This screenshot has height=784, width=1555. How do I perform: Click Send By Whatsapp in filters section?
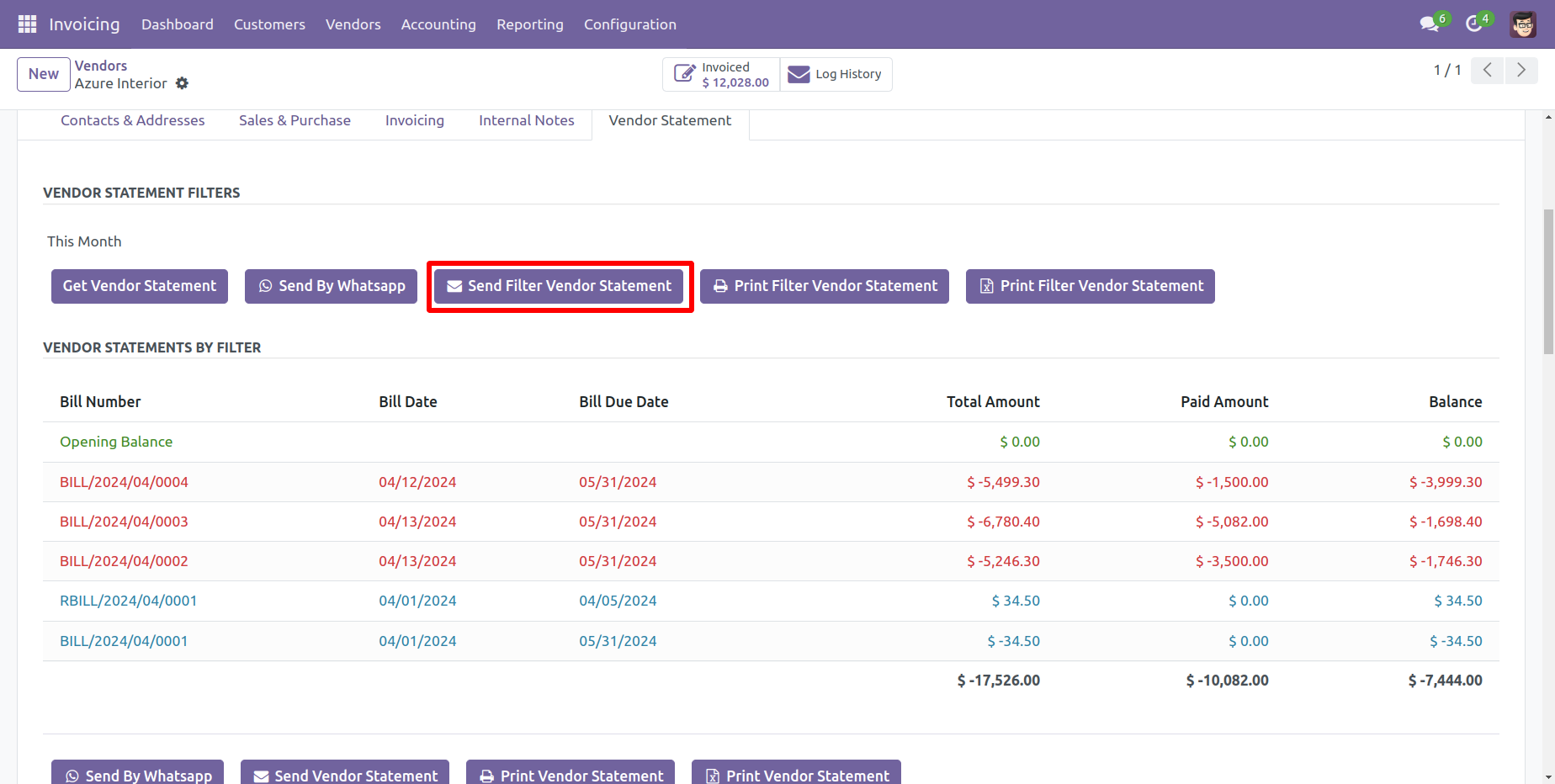pyautogui.click(x=331, y=286)
